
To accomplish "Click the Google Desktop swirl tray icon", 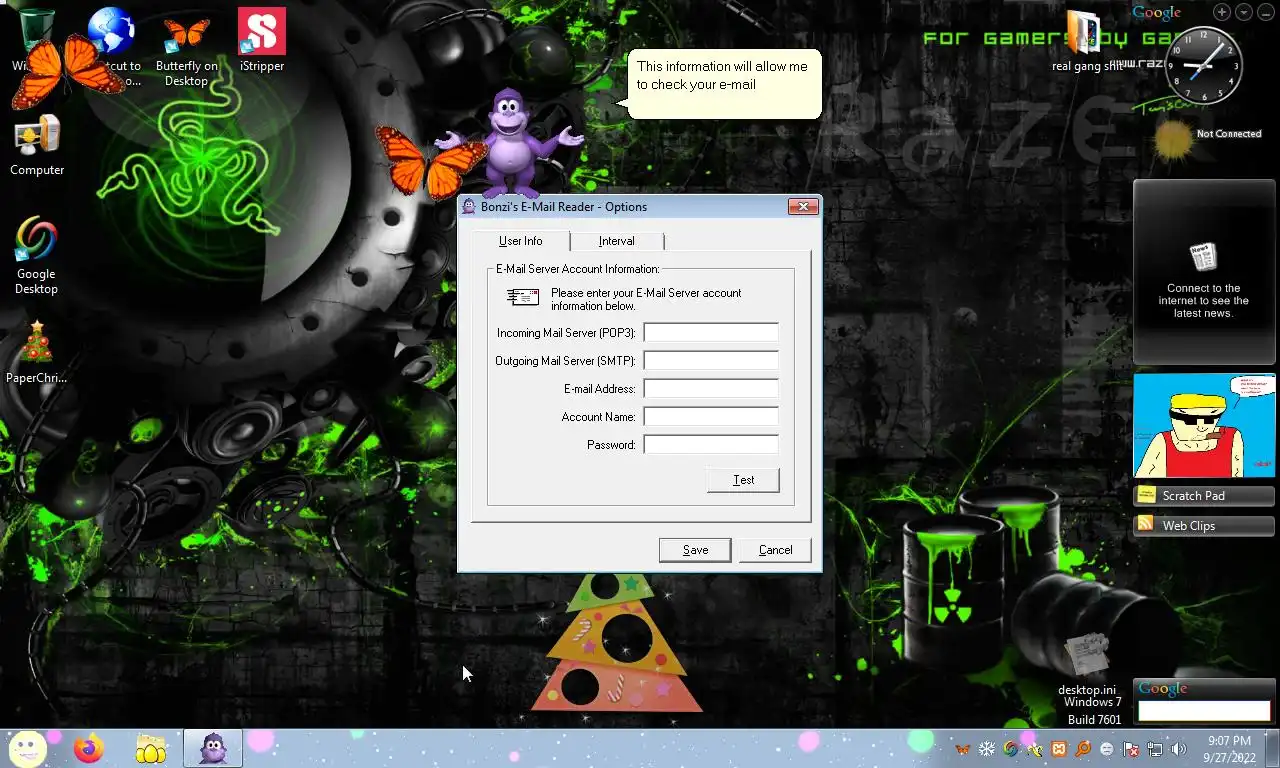I will coord(1011,749).
